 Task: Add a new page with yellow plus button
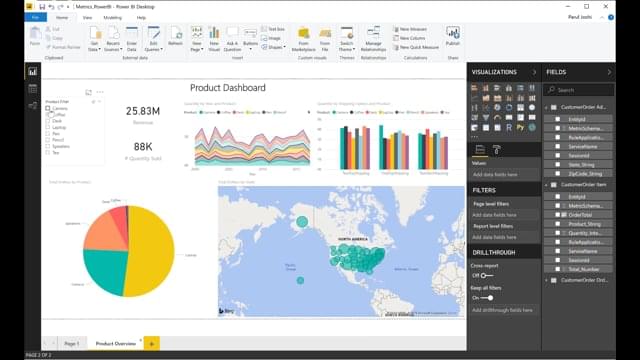151,344
